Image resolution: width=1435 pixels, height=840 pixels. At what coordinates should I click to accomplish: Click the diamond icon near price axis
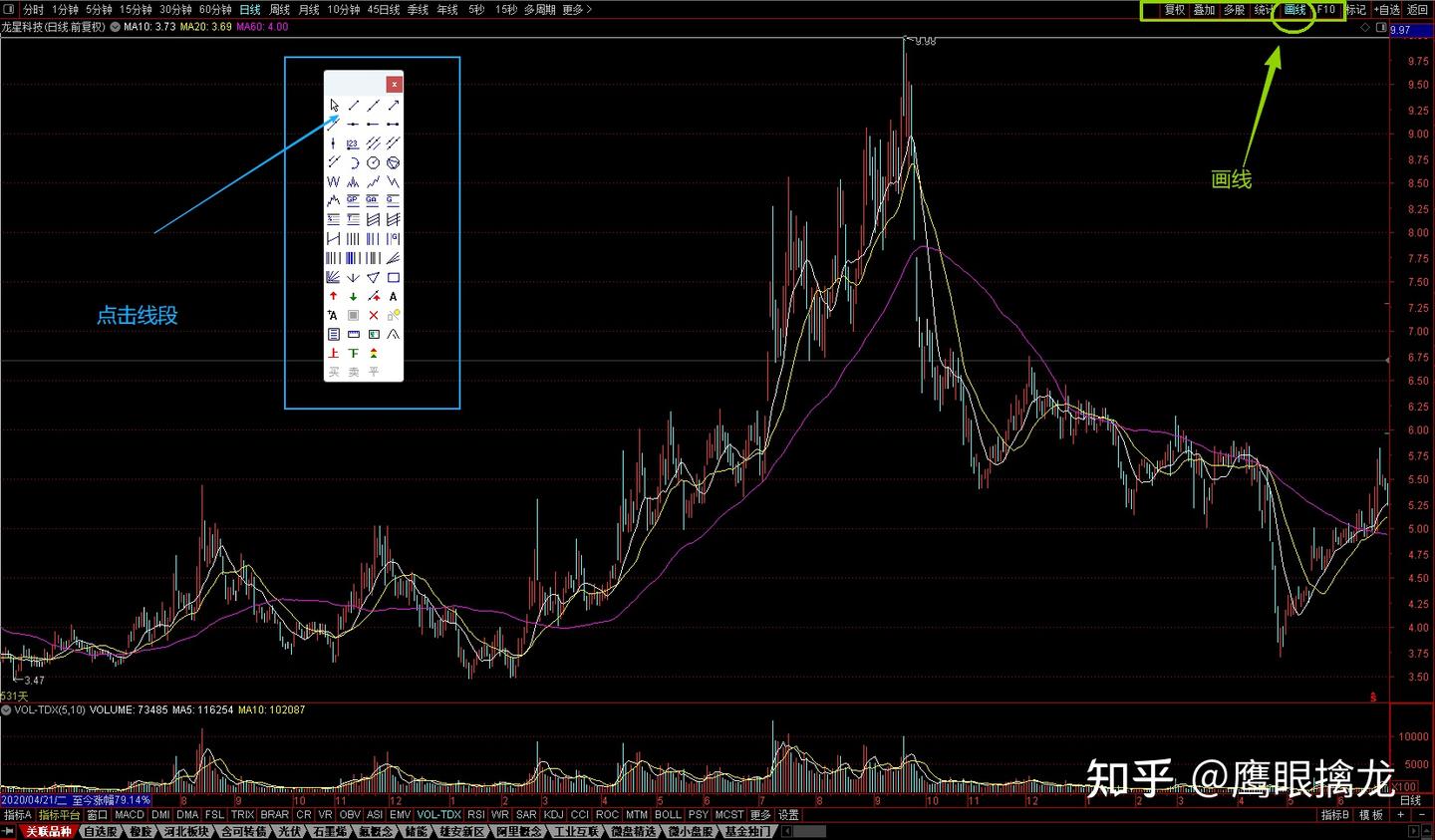(1365, 28)
